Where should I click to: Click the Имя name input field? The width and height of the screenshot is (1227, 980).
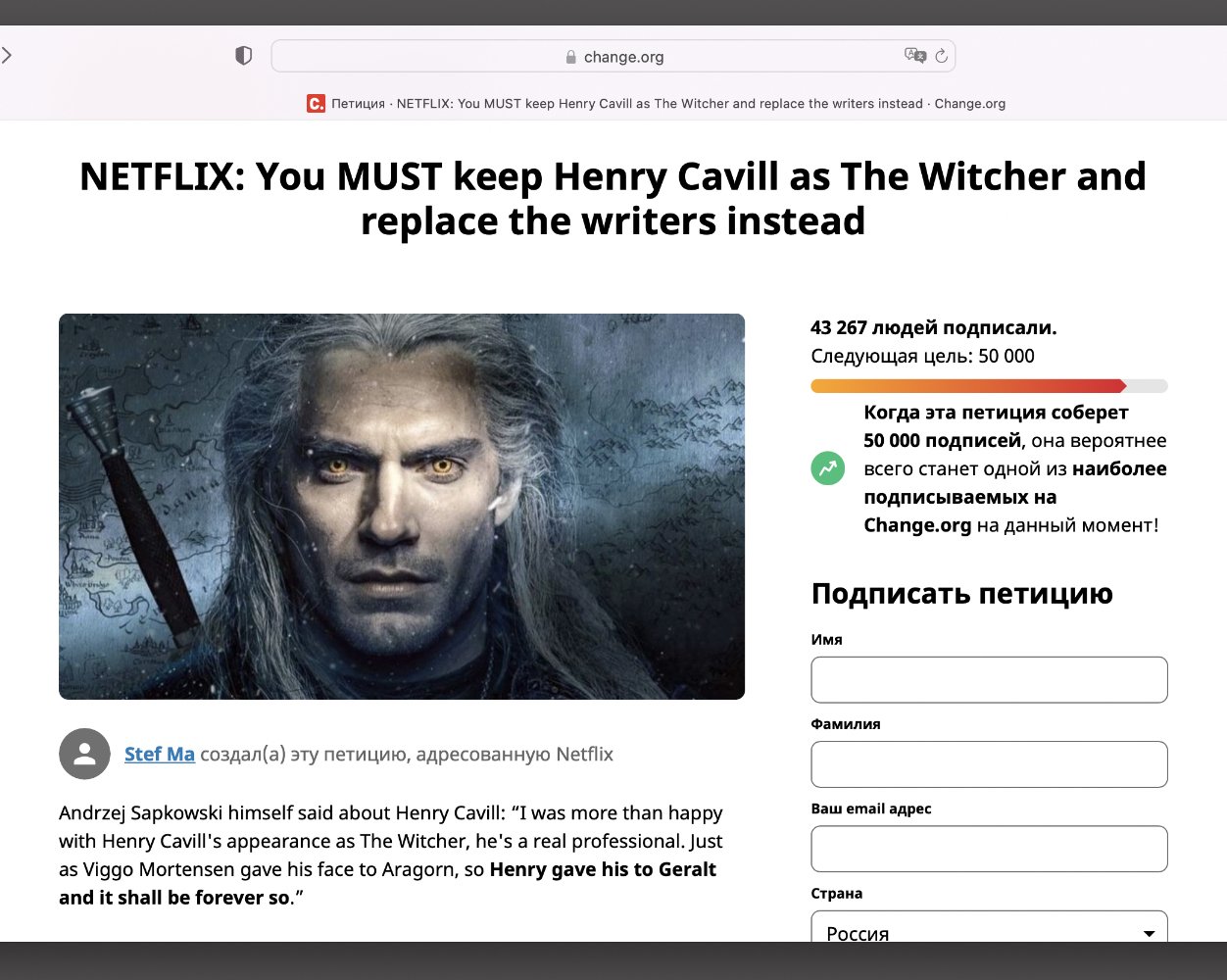click(x=988, y=679)
